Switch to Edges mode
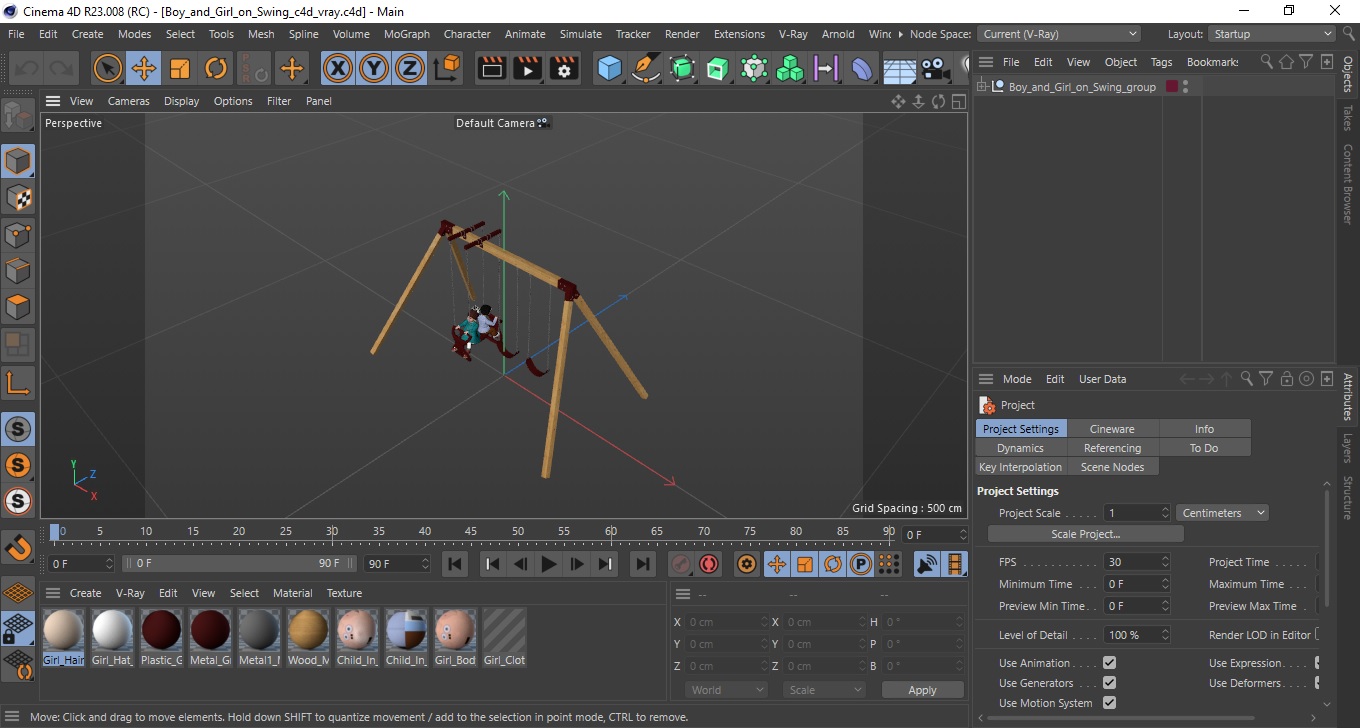The height and width of the screenshot is (728, 1360). coord(18,270)
